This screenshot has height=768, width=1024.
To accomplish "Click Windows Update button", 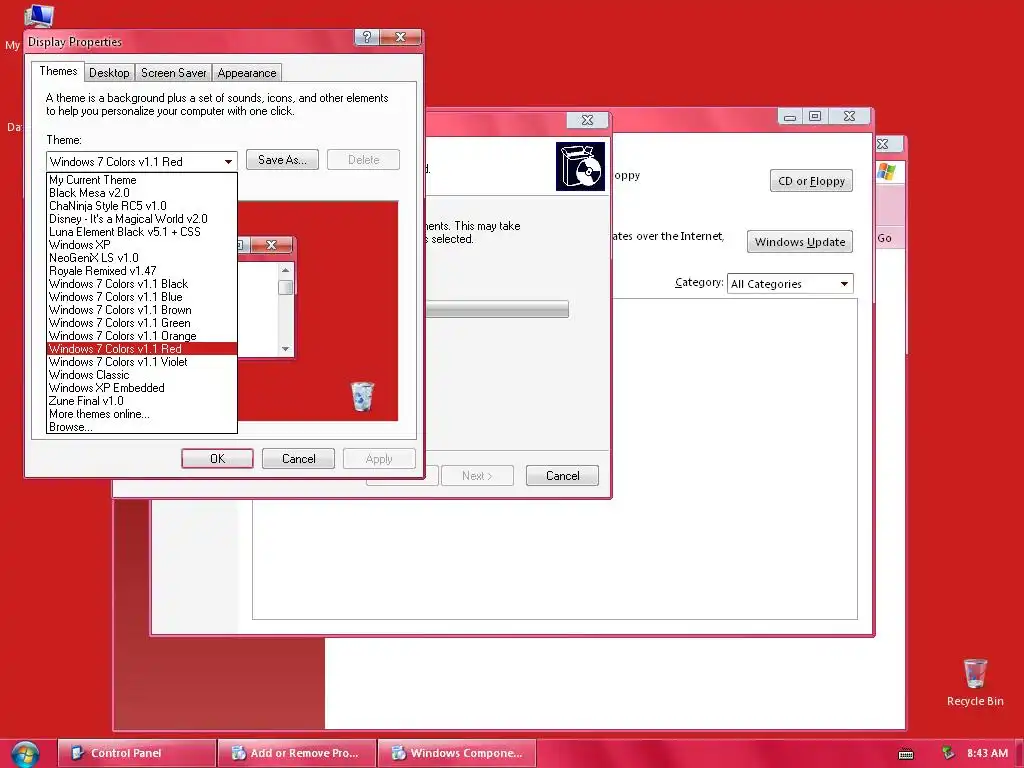I will pos(799,242).
